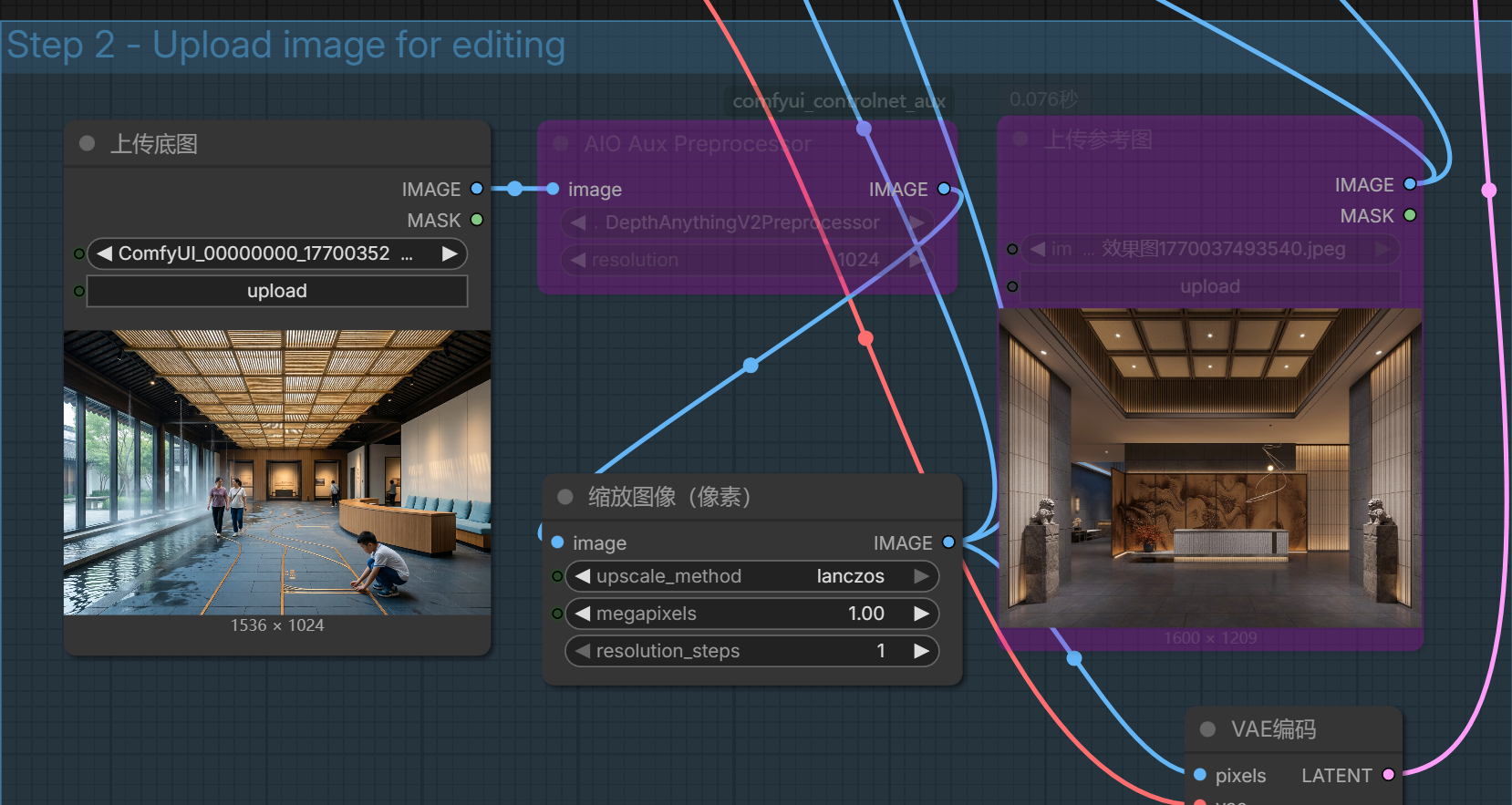Viewport: 1512px width, 805px height.
Task: Switch upscale_method to next option with right arrow
Action: pyautogui.click(x=922, y=576)
